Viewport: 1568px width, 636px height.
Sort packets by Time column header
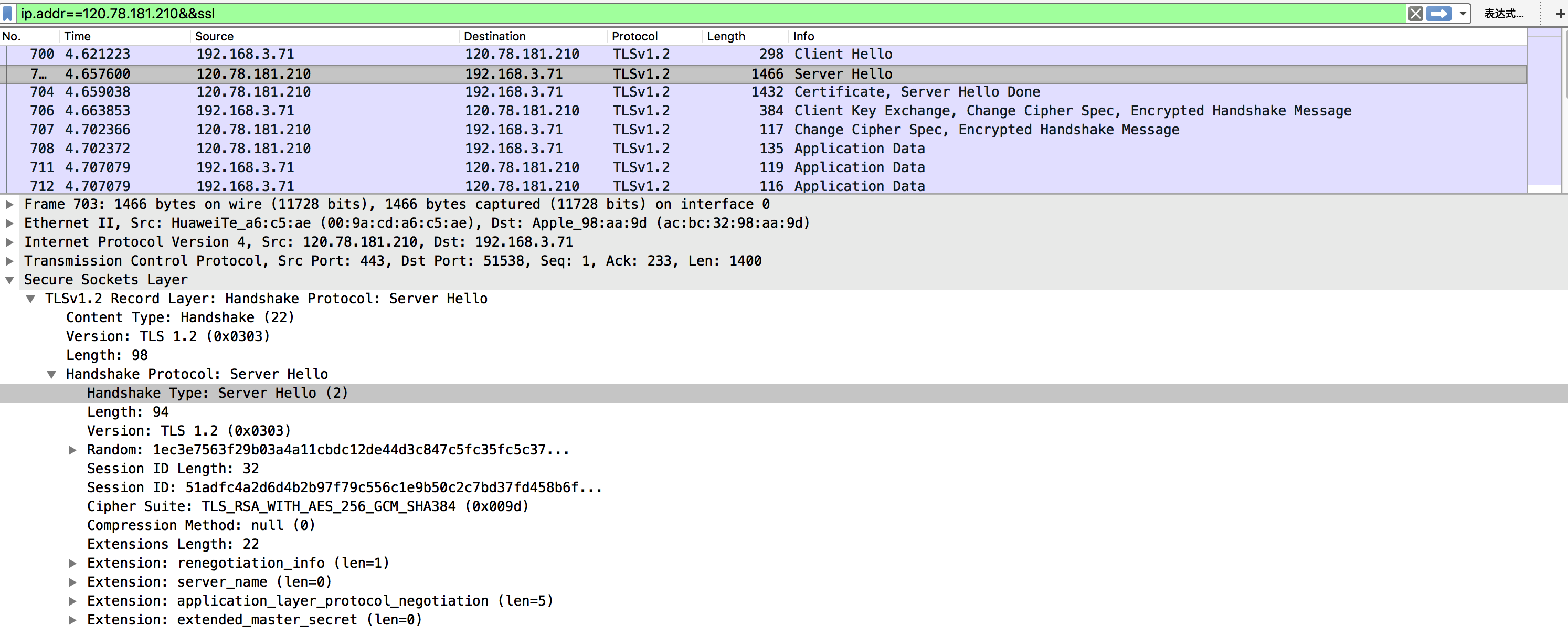click(x=77, y=37)
